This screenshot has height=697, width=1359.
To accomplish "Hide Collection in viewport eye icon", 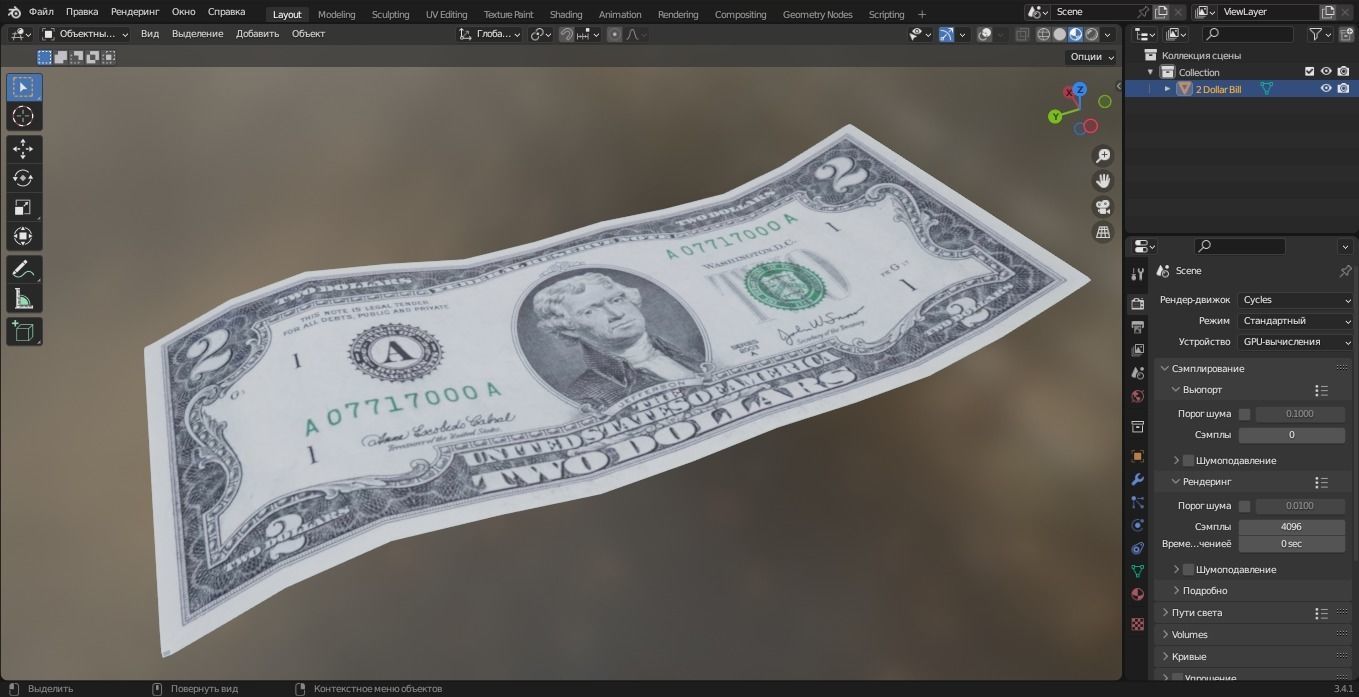I will pos(1326,72).
